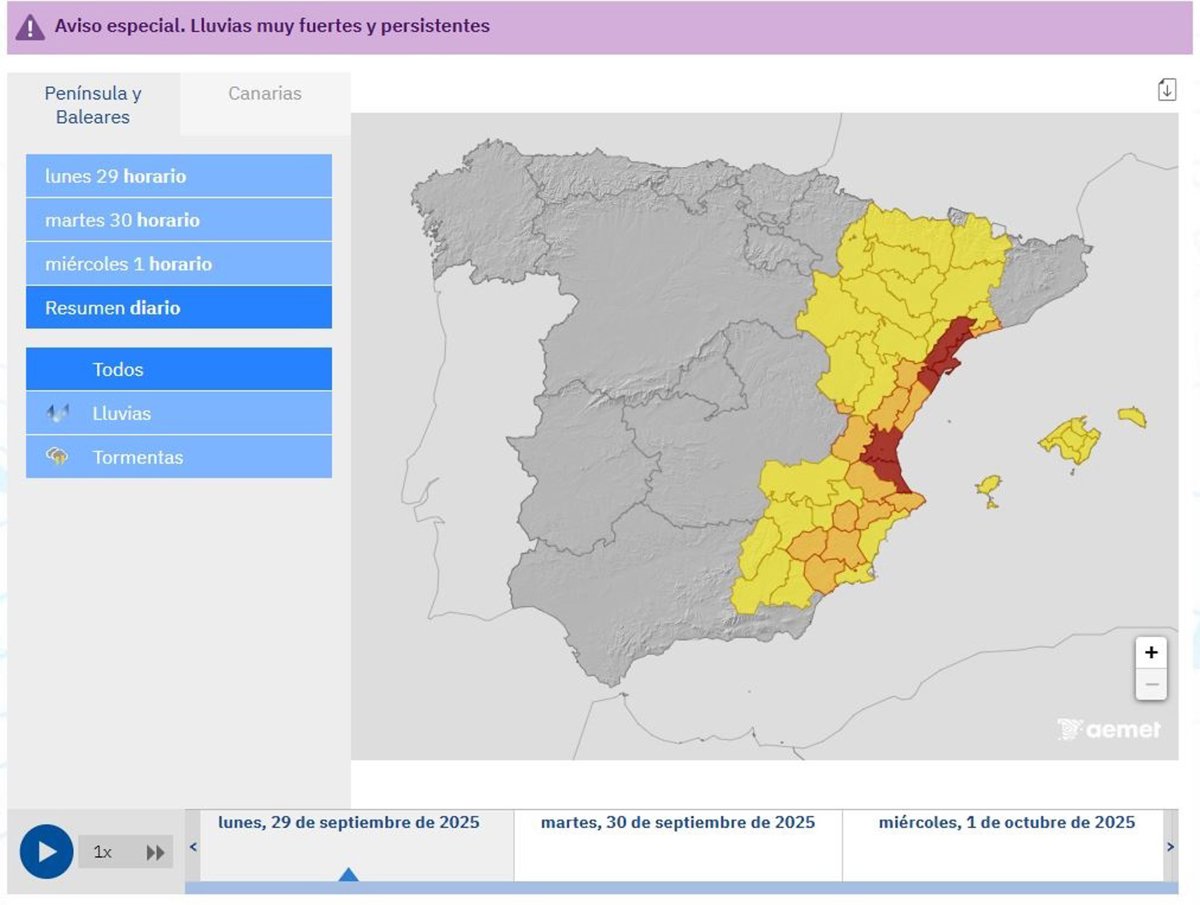This screenshot has height=905, width=1200.
Task: Select the Península y Baleares tab
Action: click(93, 105)
